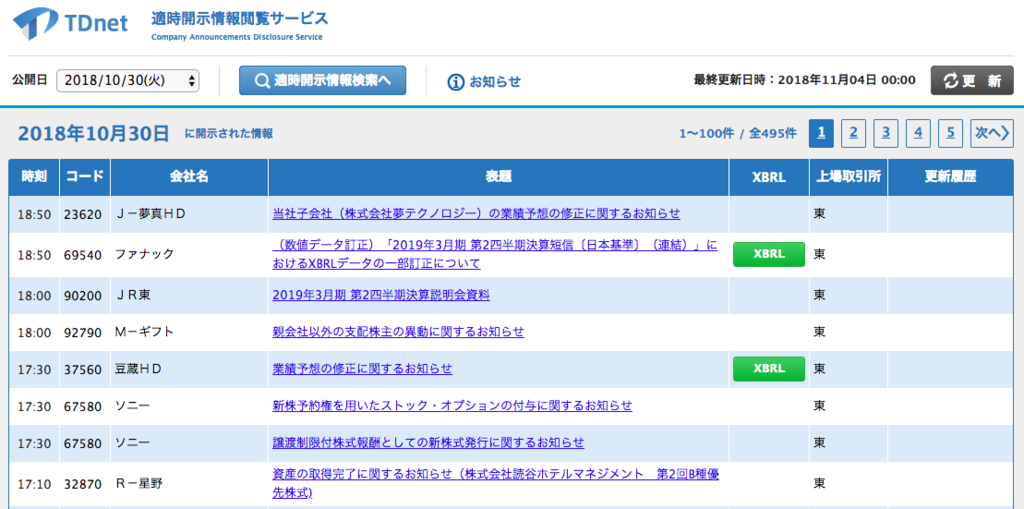Click the 17:10 time cell

[x=34, y=484]
